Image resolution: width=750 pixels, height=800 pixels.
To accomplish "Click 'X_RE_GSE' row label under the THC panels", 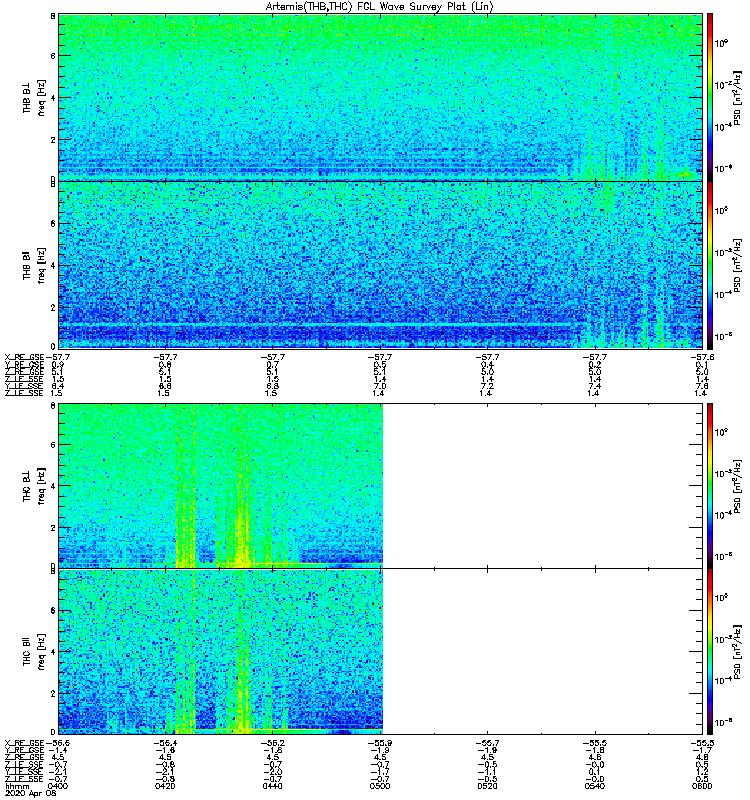I will click(24, 743).
